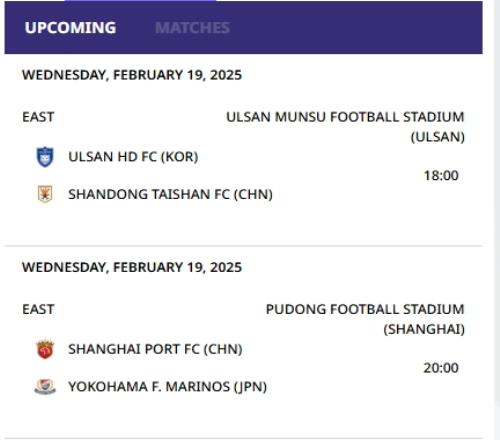Click the Ulsan HD FC crest icon
500x440 pixels.
pos(45,157)
